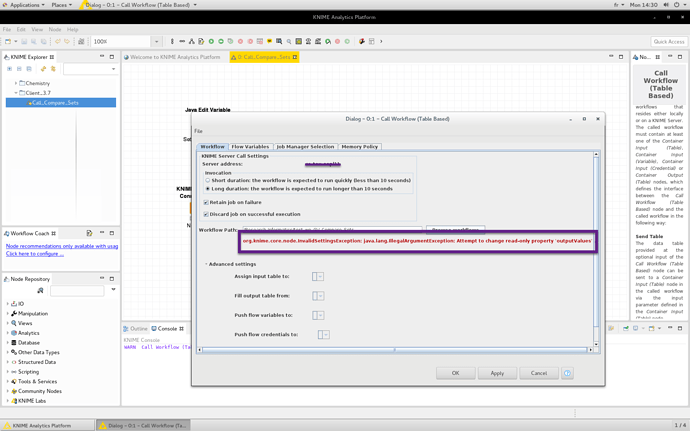Switch to the Job Manager Selection tab
This screenshot has width=690, height=431.
coord(305,147)
